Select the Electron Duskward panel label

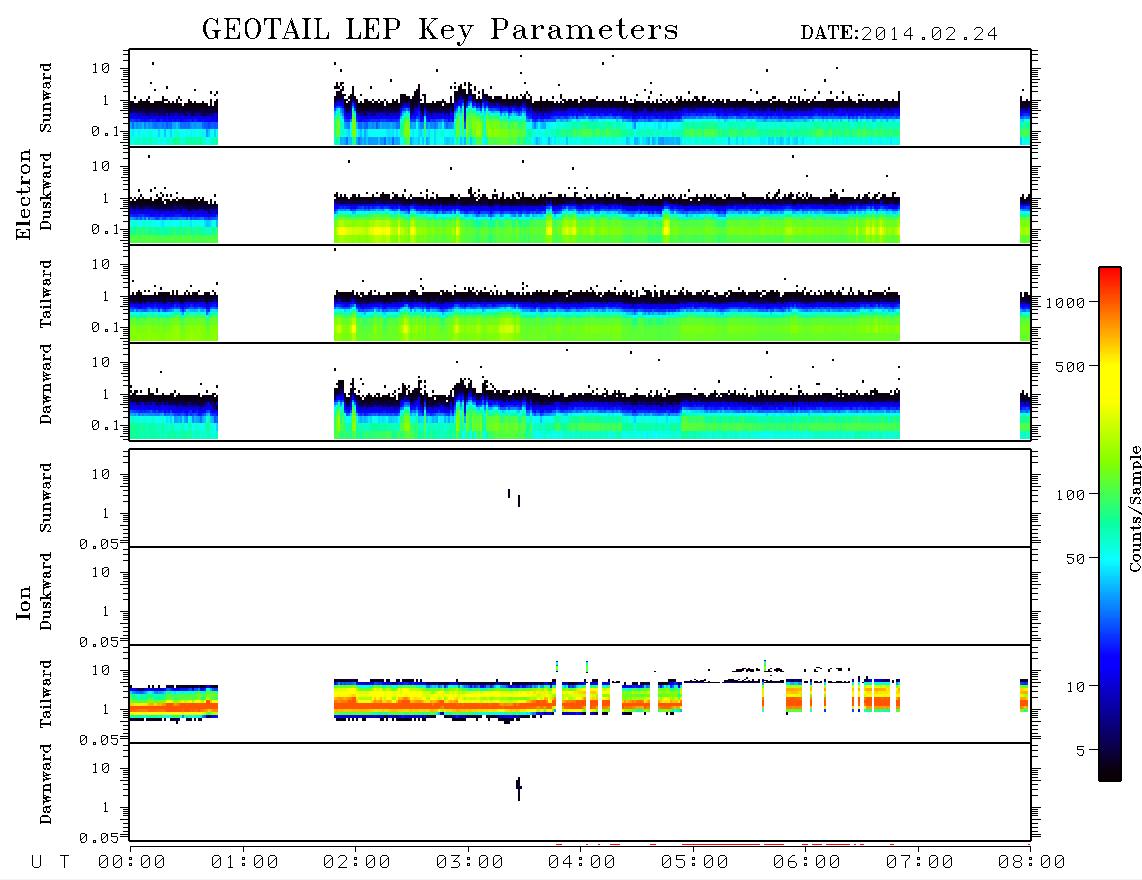[45, 191]
